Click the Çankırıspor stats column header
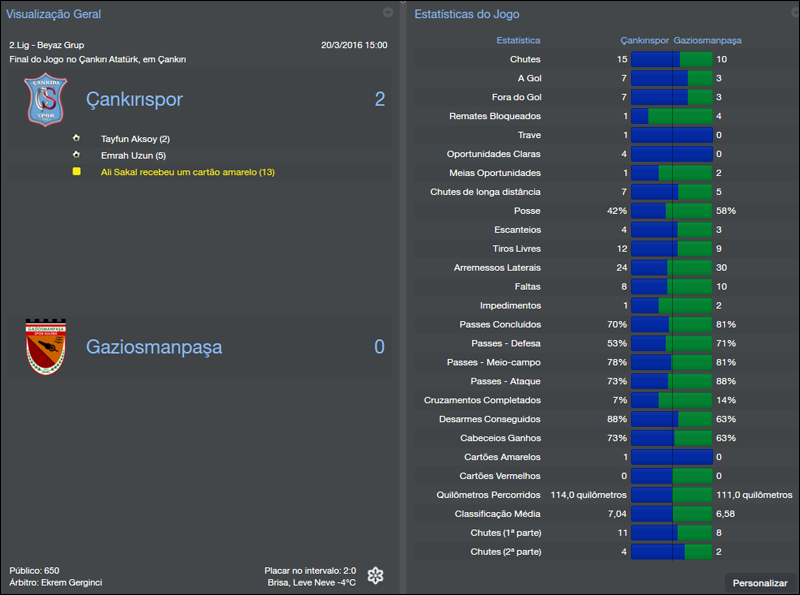 click(x=644, y=41)
